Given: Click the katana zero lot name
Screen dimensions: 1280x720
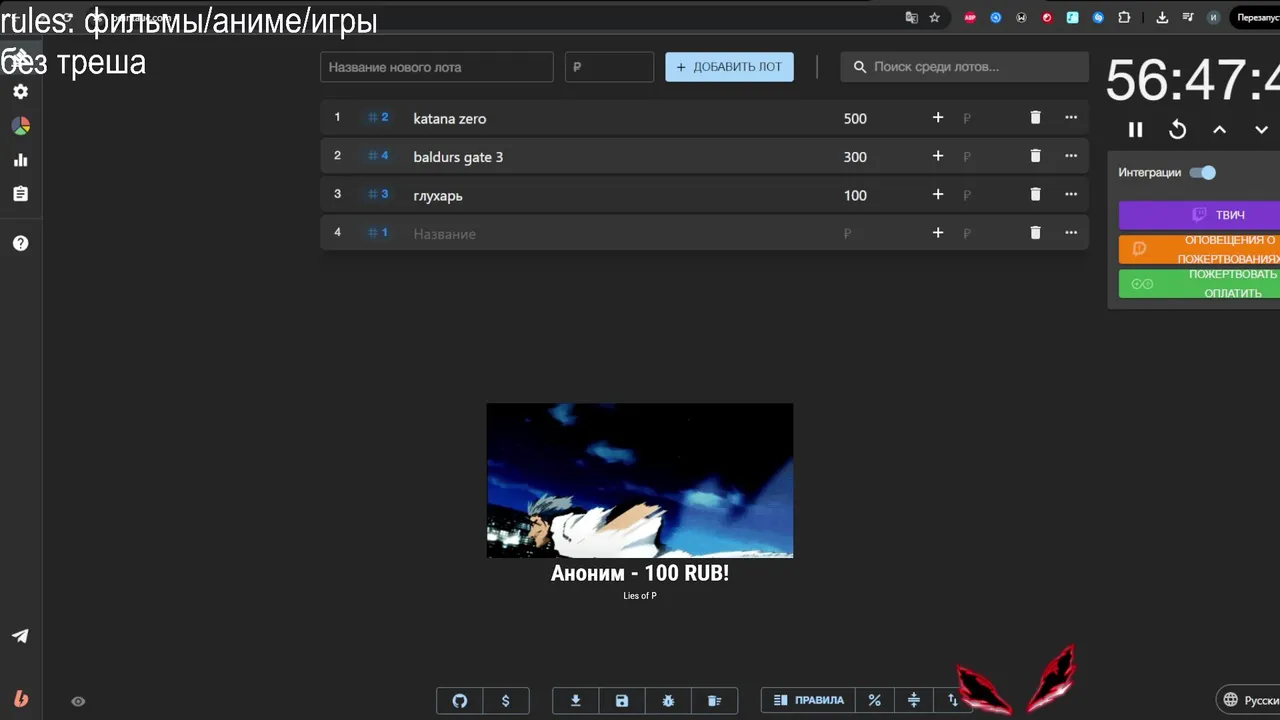Looking at the screenshot, I should click(x=450, y=118).
